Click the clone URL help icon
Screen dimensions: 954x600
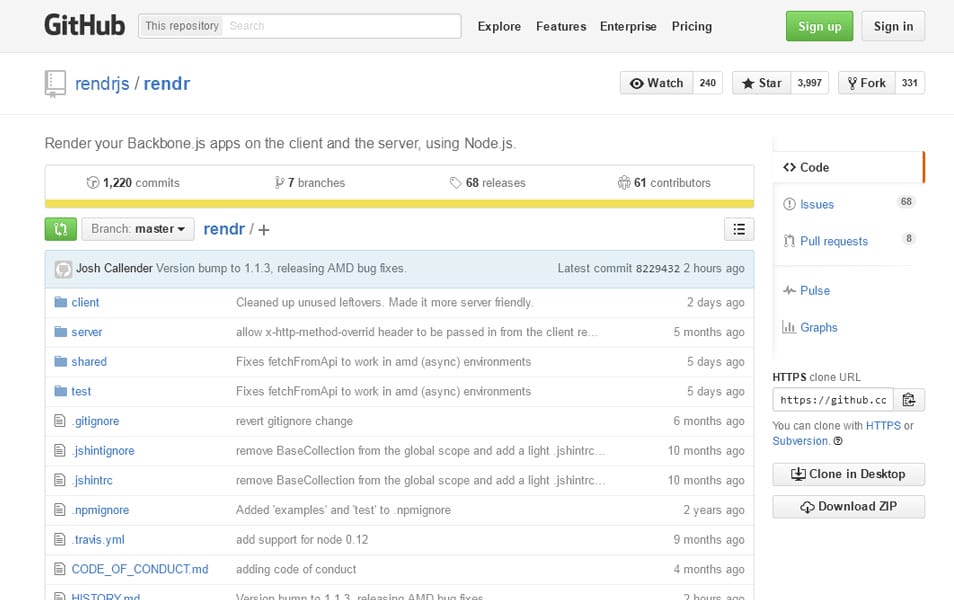838,441
